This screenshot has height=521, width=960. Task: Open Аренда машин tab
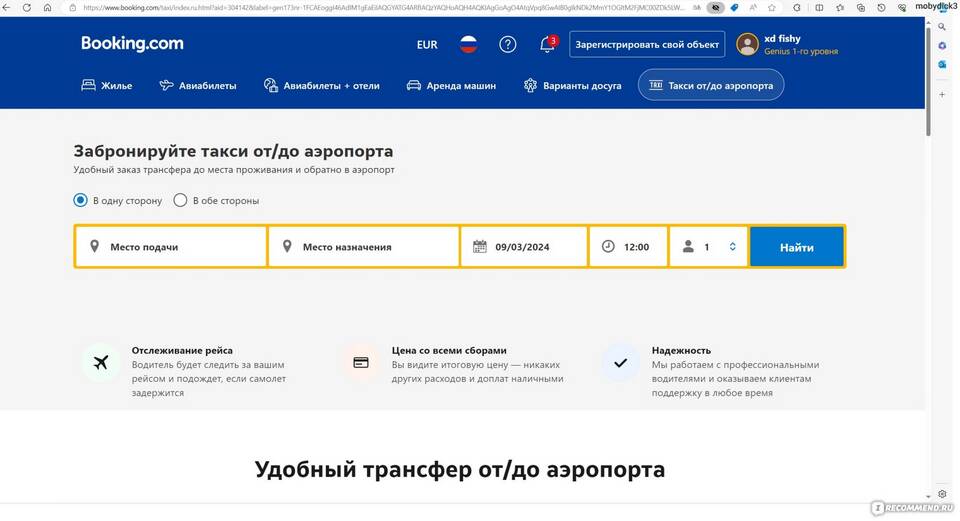pos(451,85)
